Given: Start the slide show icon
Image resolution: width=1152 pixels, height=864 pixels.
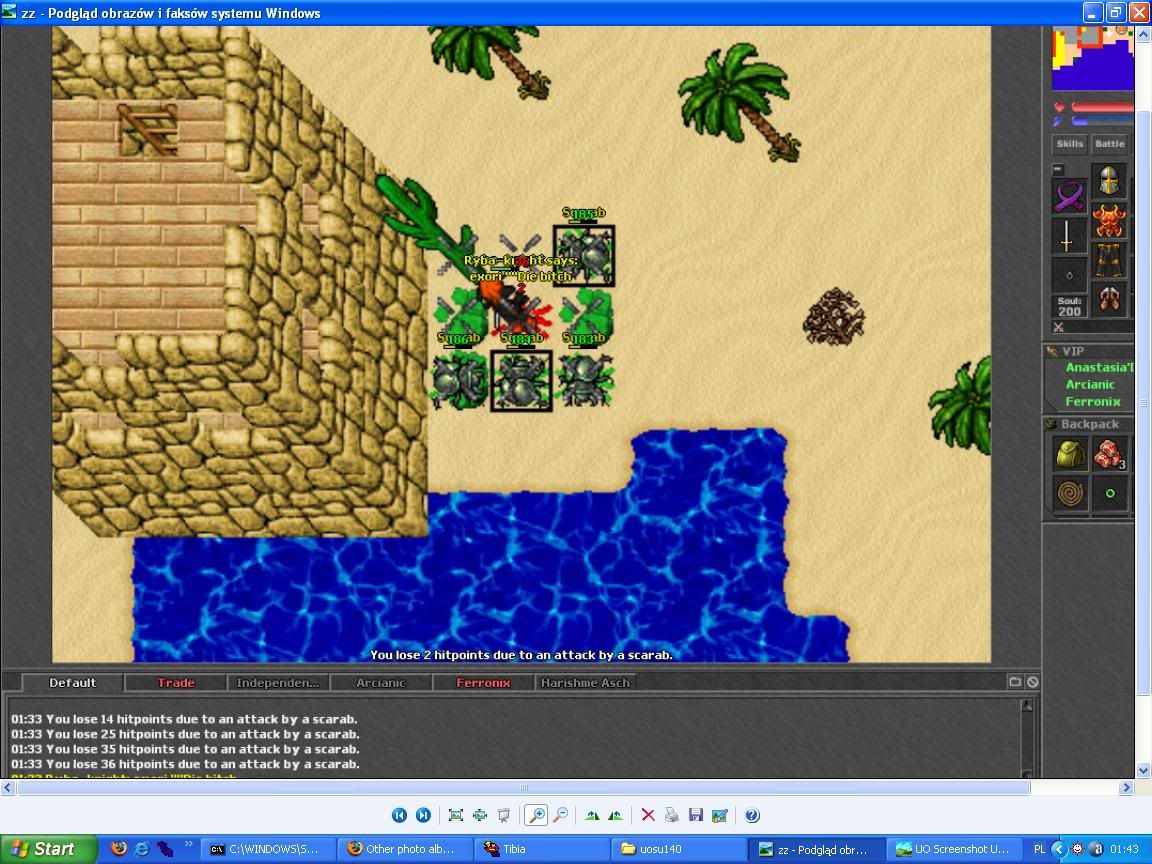Looking at the screenshot, I should pos(504,815).
